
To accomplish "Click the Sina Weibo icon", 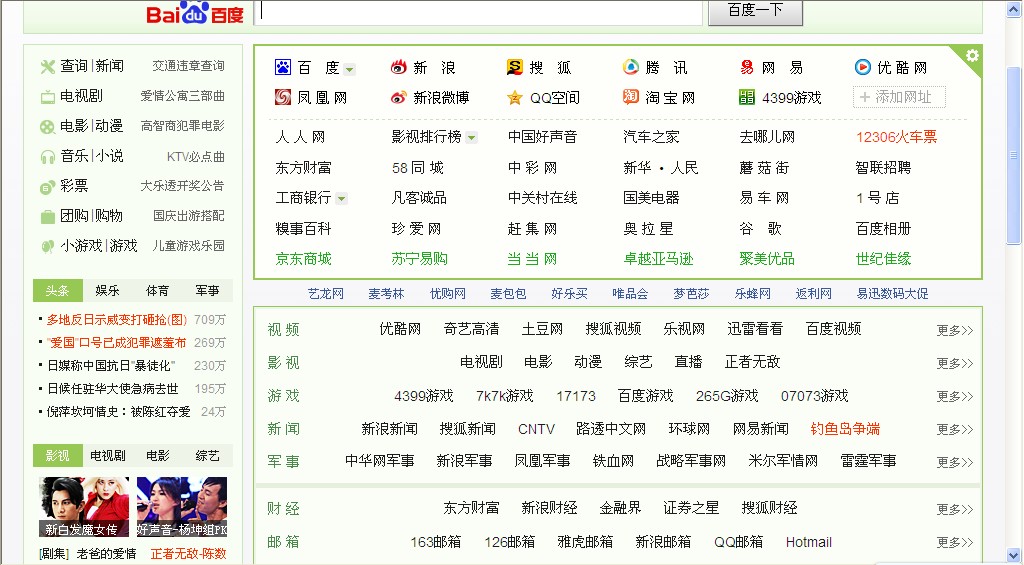I will tap(398, 97).
